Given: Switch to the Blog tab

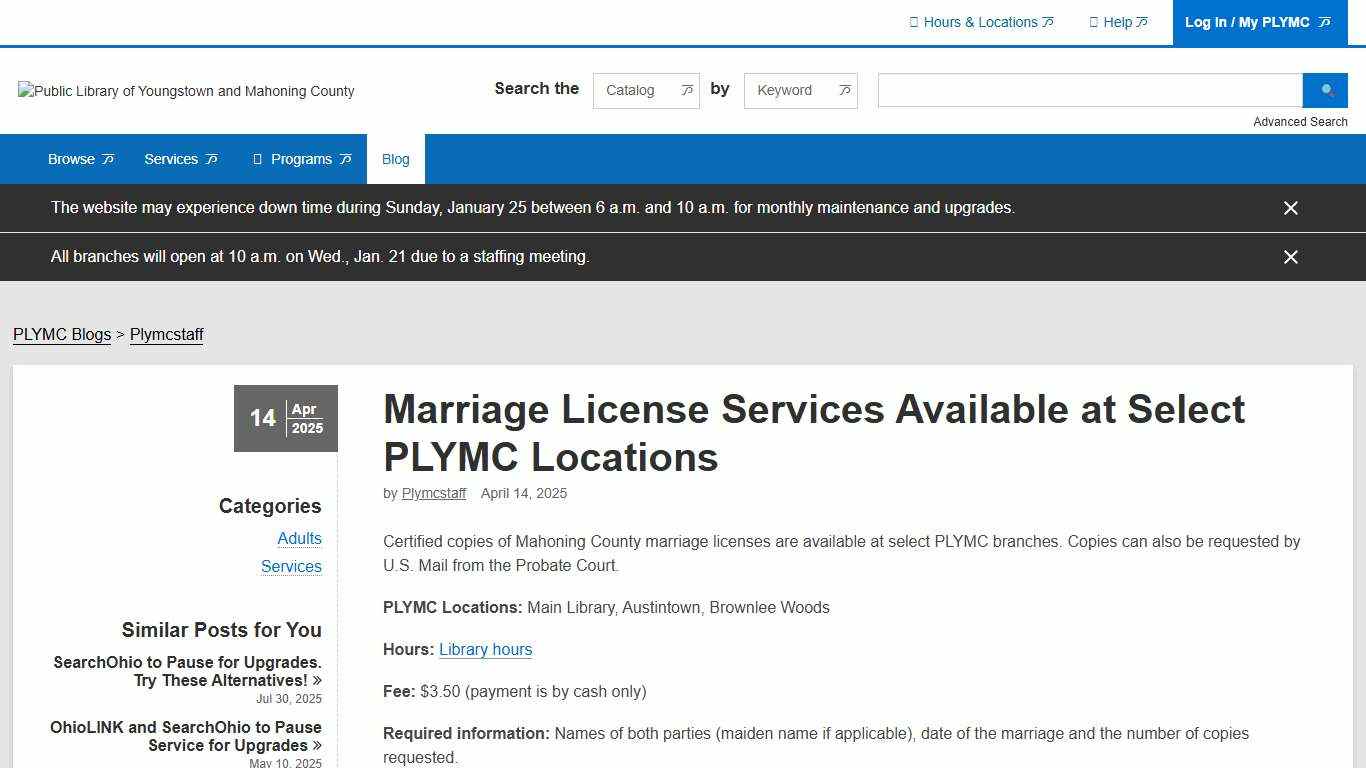Looking at the screenshot, I should click(395, 158).
